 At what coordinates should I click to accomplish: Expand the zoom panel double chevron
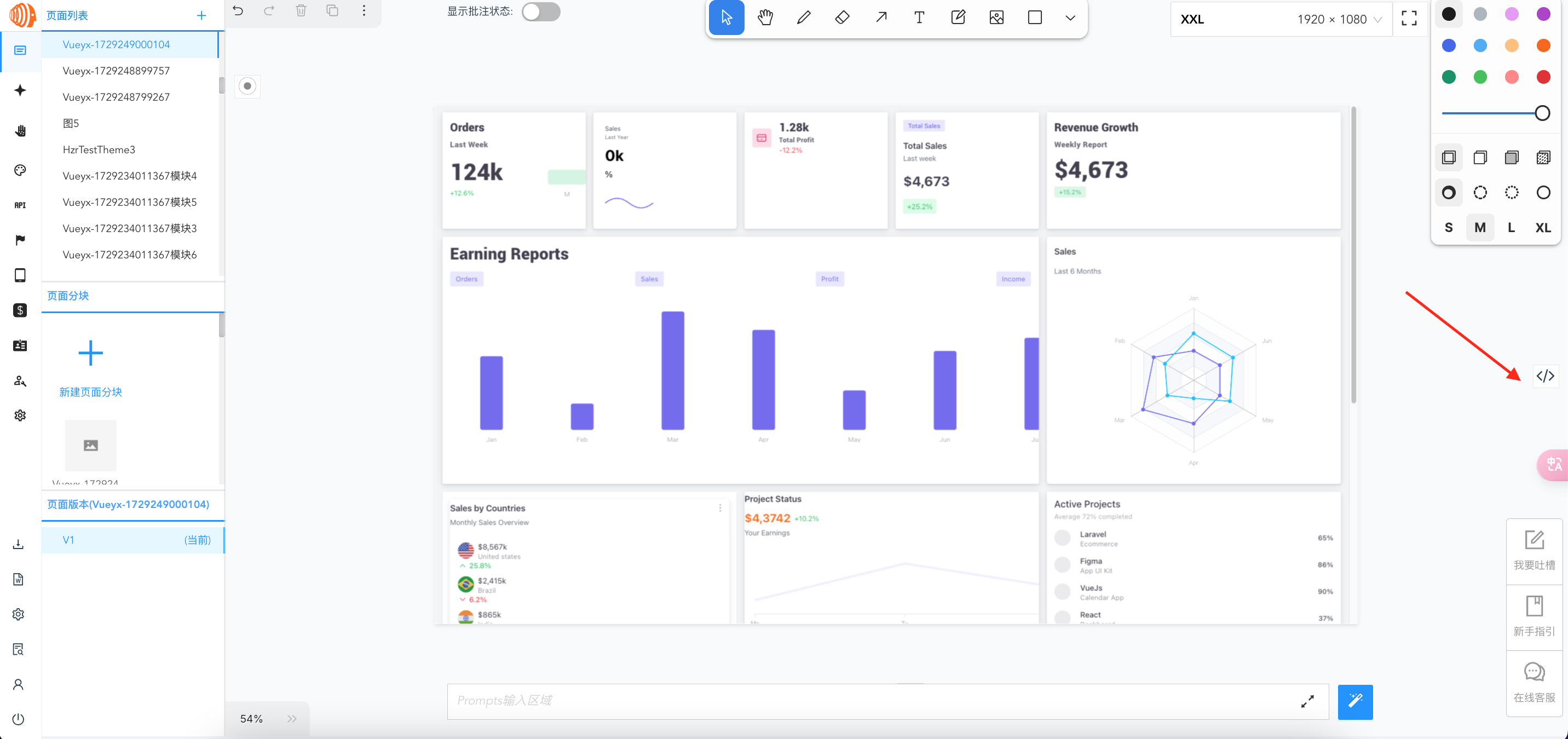click(x=292, y=718)
